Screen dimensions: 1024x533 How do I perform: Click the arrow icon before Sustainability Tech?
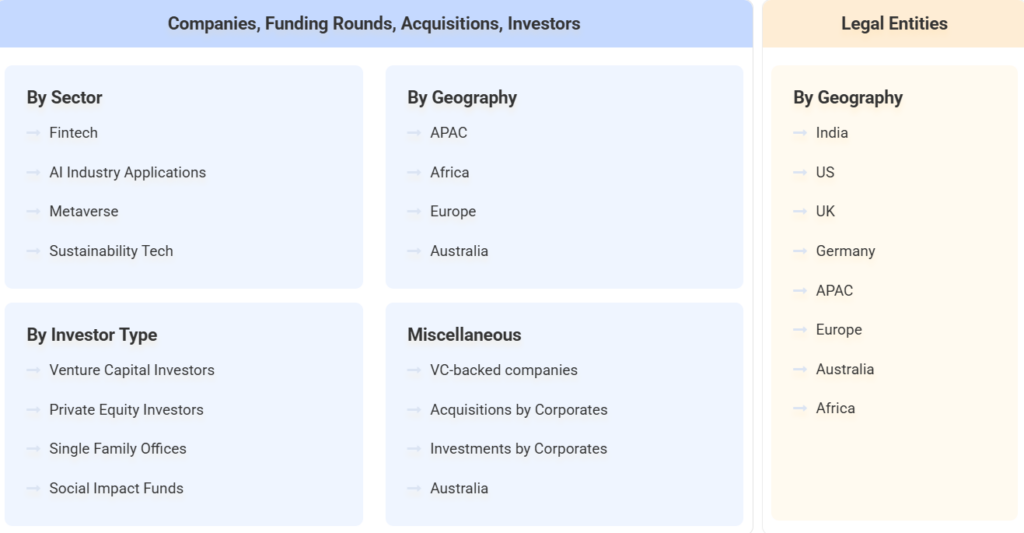34,251
